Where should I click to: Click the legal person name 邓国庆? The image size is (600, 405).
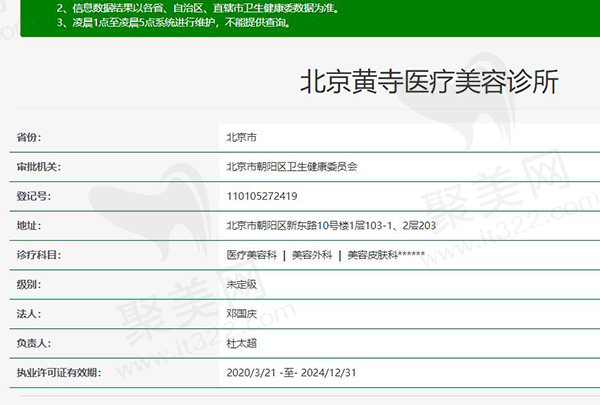tap(241, 314)
